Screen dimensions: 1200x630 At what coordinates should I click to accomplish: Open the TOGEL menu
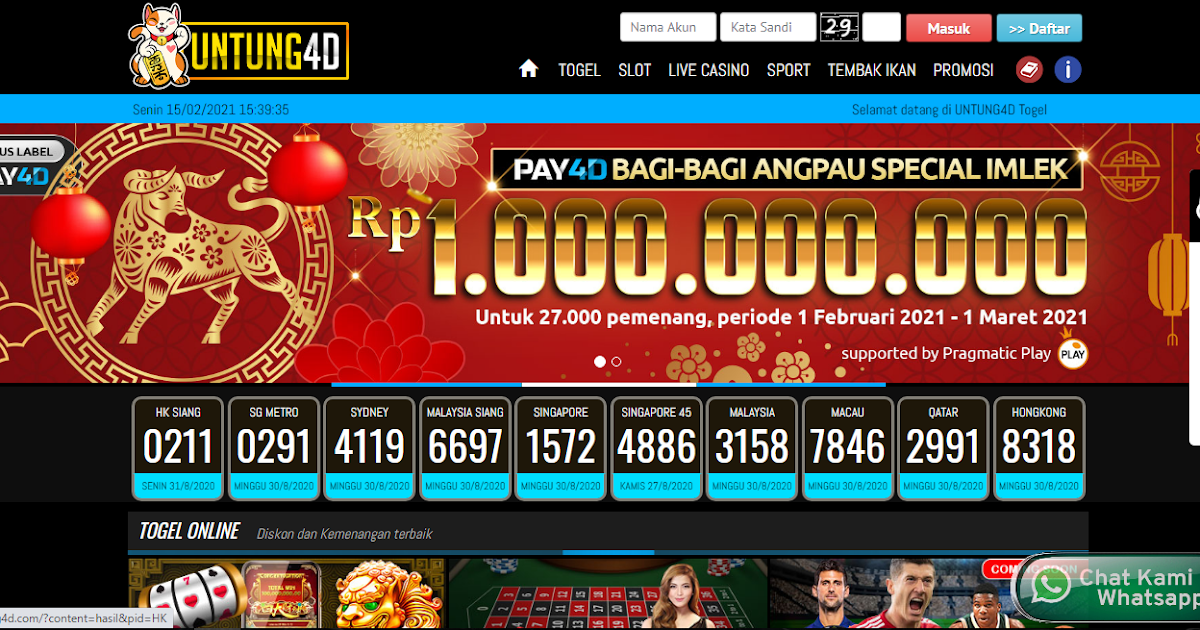[x=579, y=70]
